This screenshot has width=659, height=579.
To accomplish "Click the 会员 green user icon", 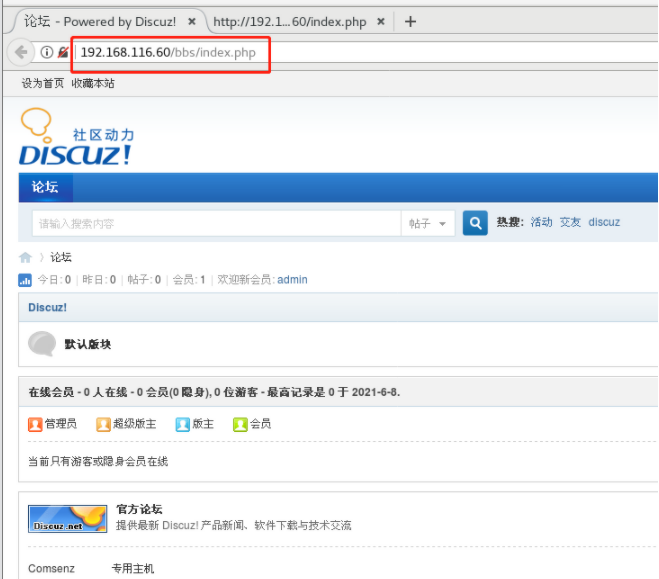I will tap(240, 424).
